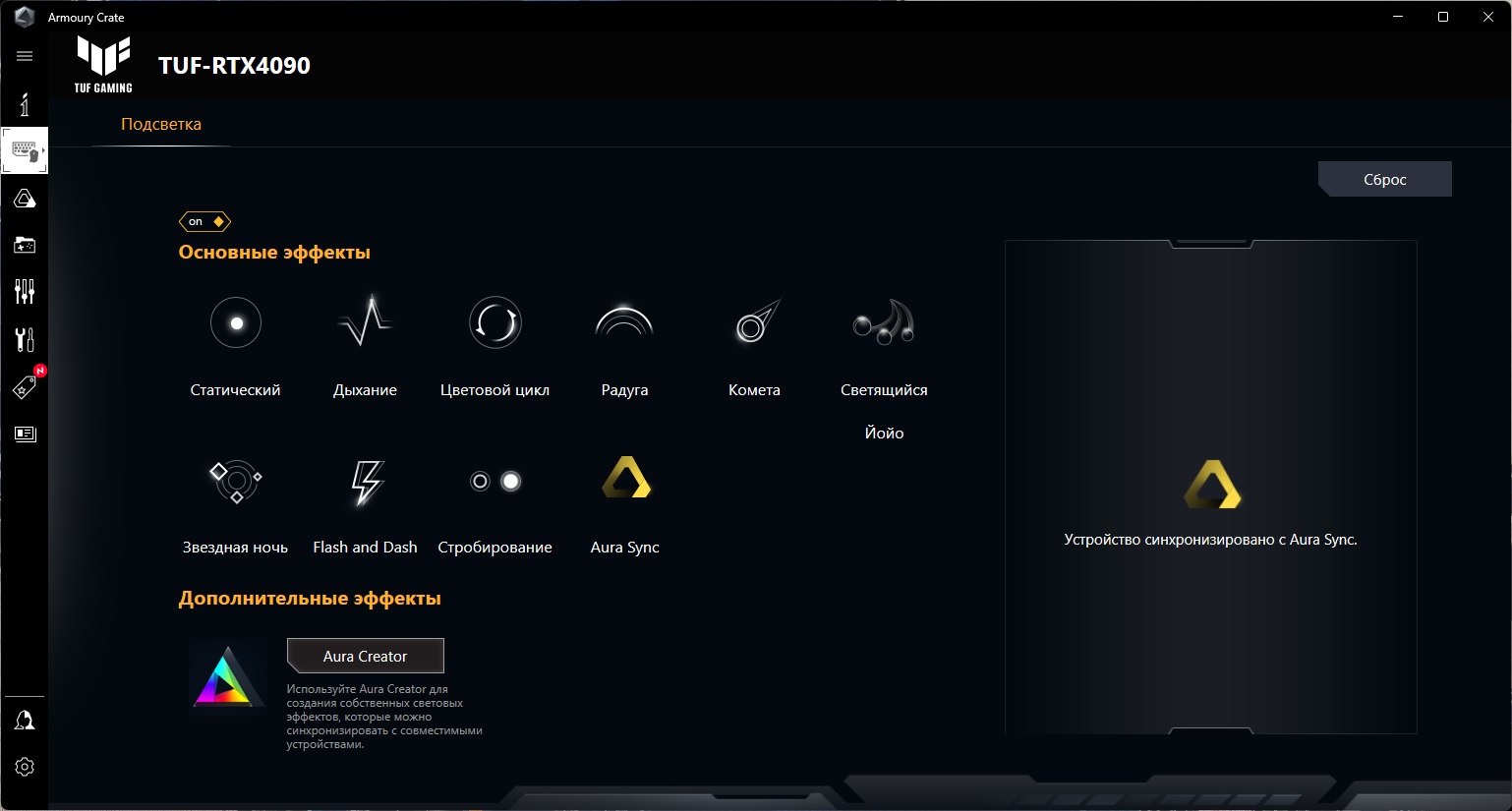Maximize the Armoury Crate window
This screenshot has height=811, width=1512.
click(1443, 17)
